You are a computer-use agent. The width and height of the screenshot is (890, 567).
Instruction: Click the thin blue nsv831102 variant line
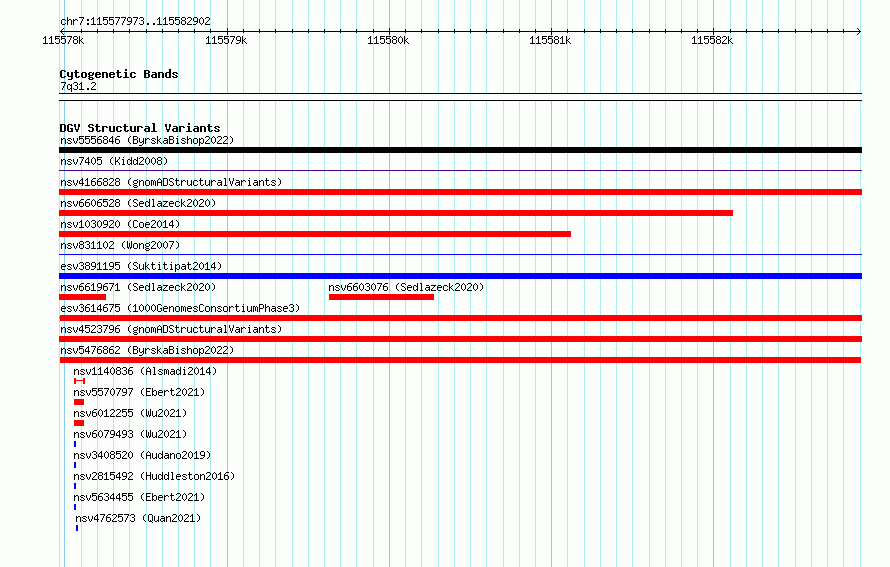(x=460, y=254)
